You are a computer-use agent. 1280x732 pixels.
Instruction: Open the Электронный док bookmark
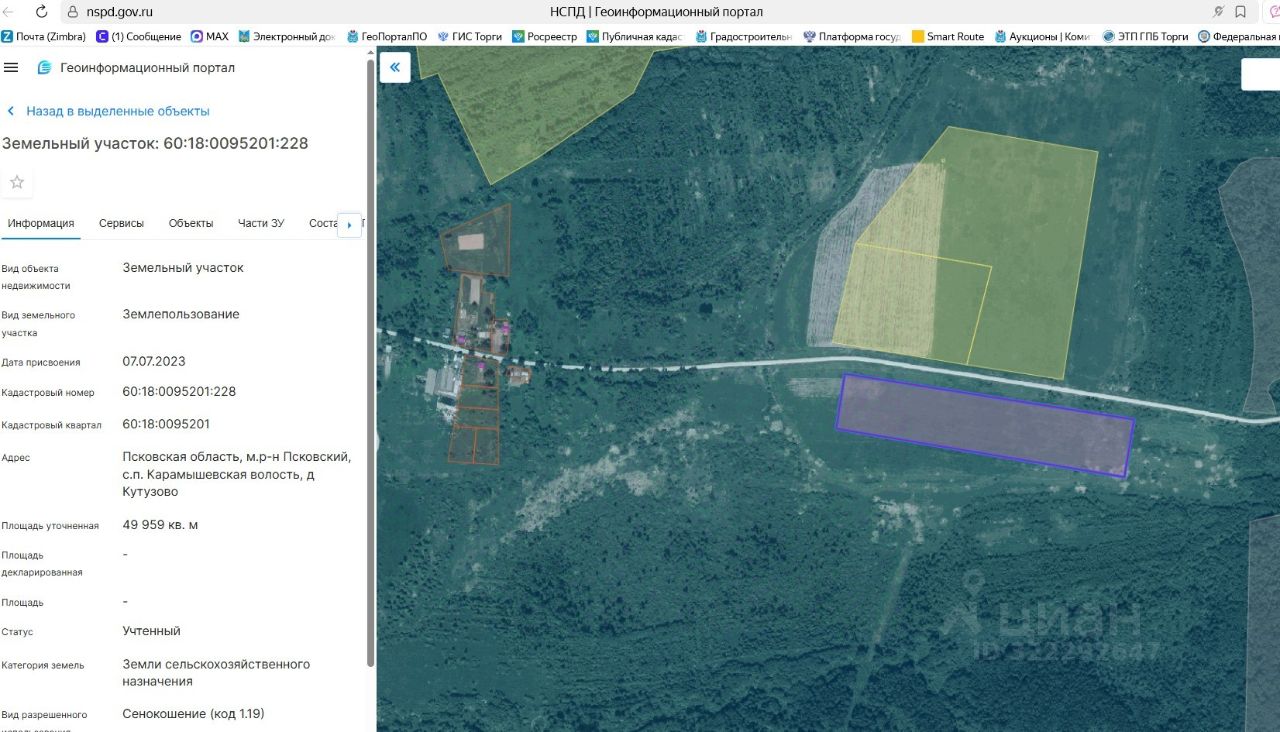pyautogui.click(x=287, y=36)
